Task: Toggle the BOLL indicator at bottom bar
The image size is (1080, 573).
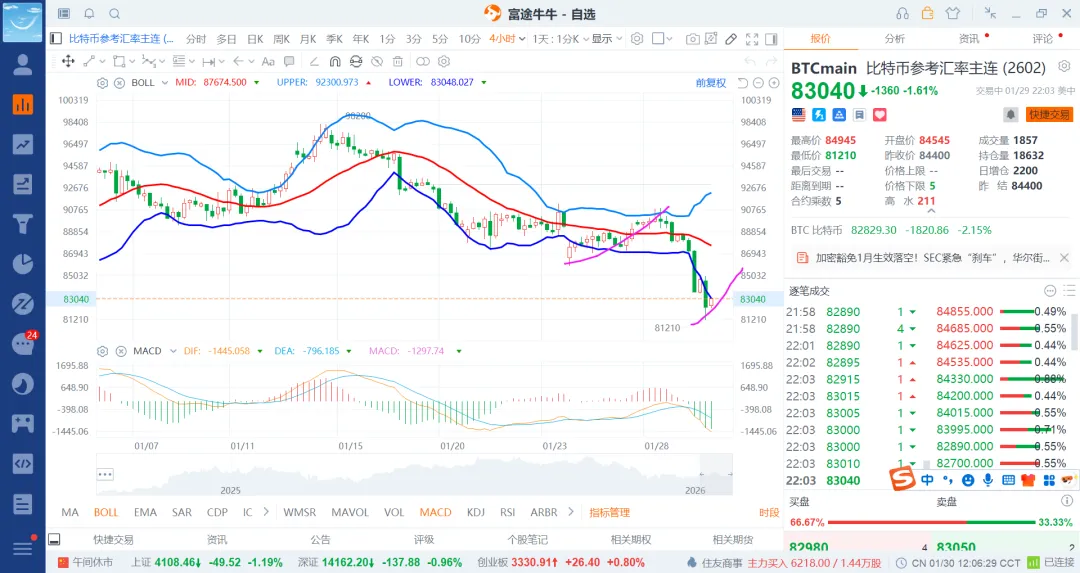Action: (106, 513)
